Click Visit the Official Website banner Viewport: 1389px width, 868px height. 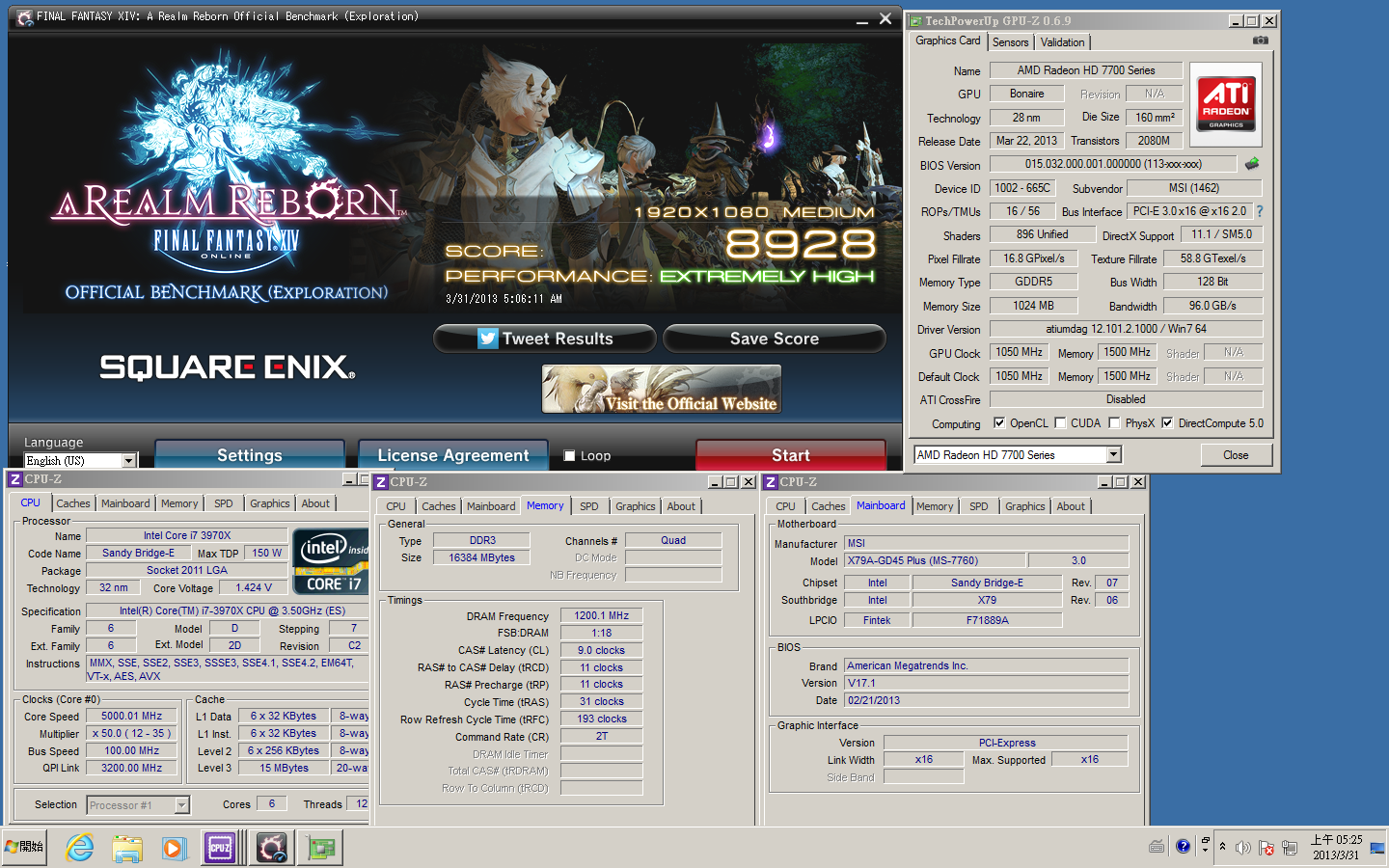(662, 389)
